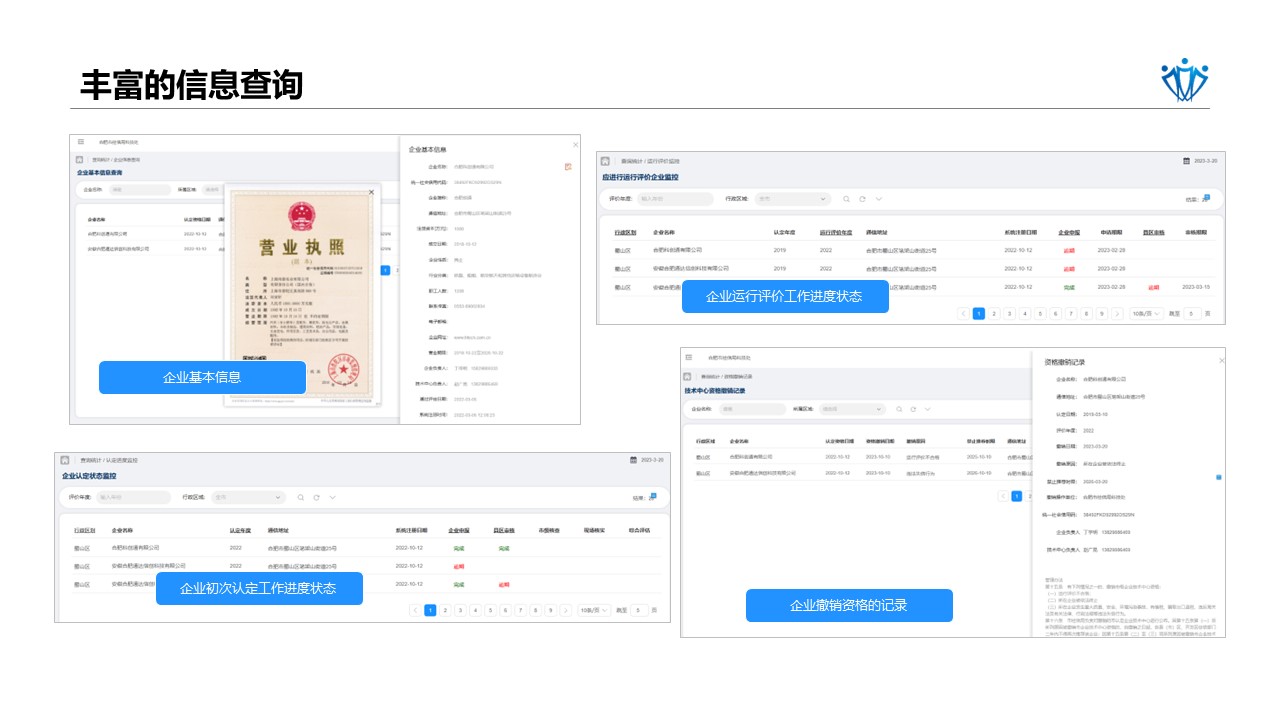Click 企业名称 search field in 企业基本信息查询 window

(139, 188)
